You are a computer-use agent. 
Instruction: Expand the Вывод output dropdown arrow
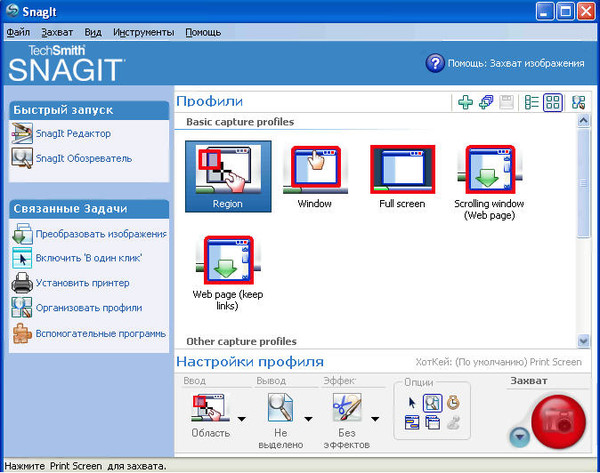(x=308, y=419)
